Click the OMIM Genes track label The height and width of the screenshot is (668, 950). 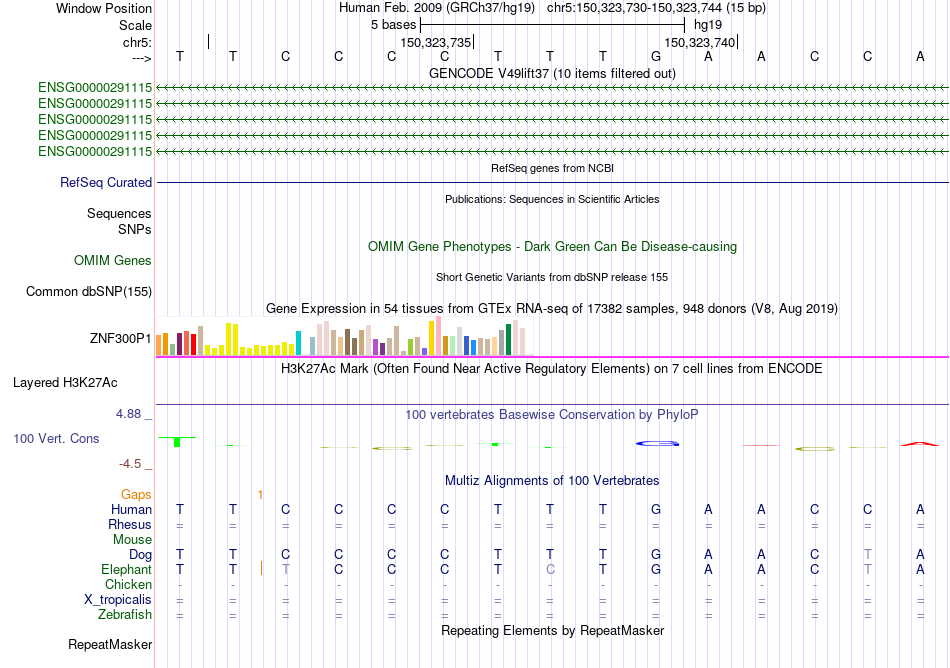tap(113, 260)
